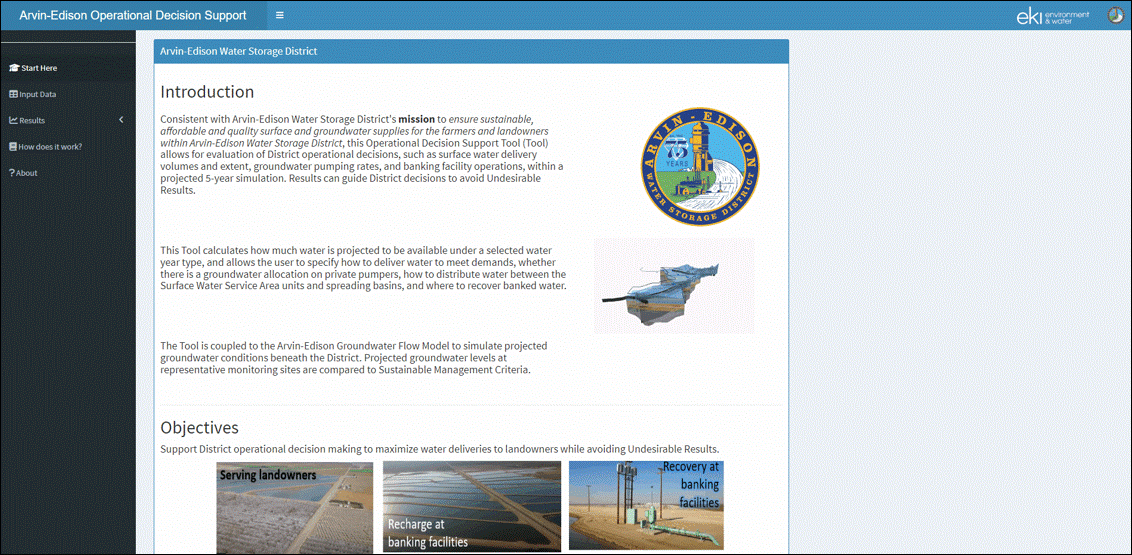This screenshot has width=1132, height=555.
Task: Click the Recharge at banking facilities photo
Action: click(x=472, y=507)
